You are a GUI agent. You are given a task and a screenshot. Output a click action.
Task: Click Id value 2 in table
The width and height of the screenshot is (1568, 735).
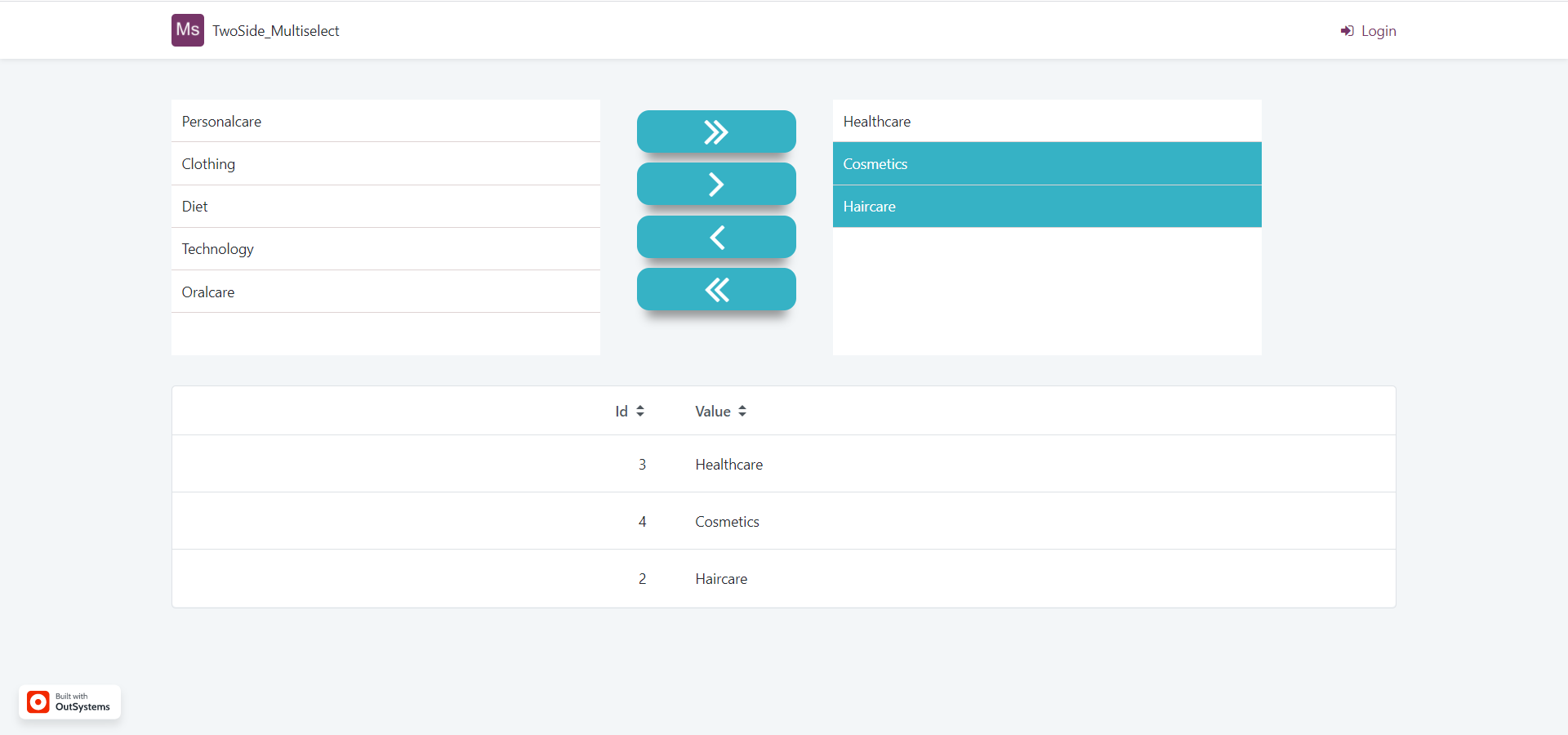(642, 578)
